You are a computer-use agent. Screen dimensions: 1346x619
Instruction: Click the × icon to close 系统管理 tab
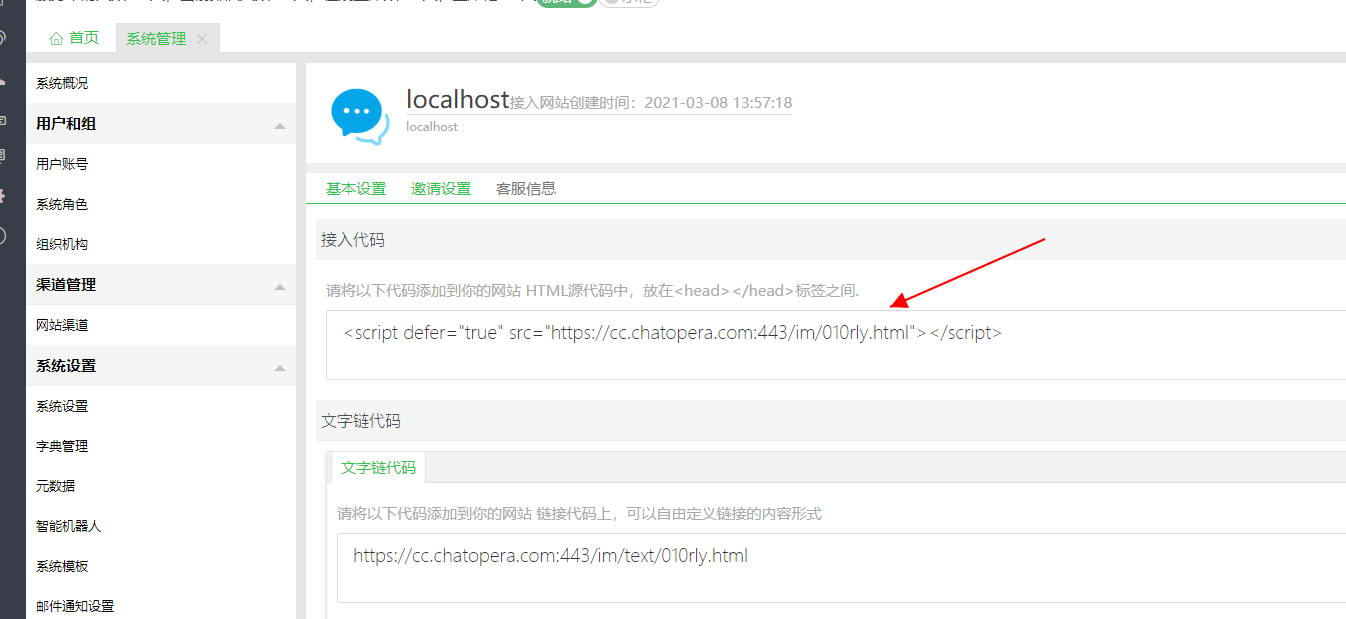[x=202, y=38]
